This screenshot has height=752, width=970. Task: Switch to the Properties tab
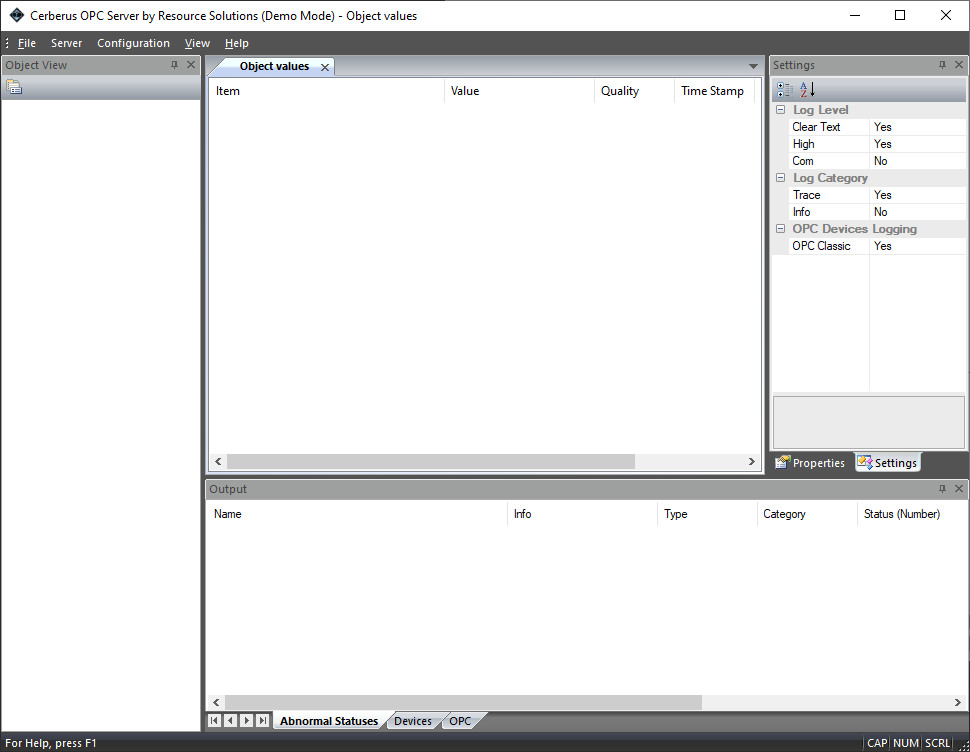[811, 463]
